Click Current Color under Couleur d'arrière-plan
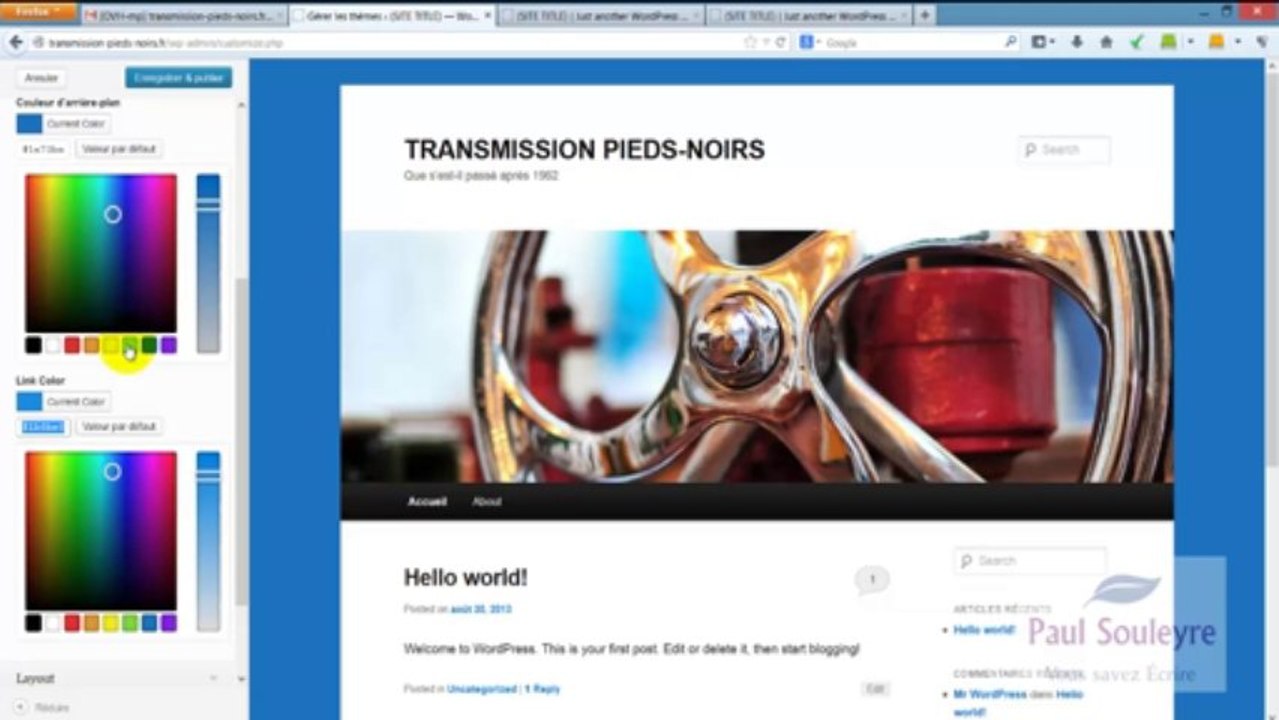The width and height of the screenshot is (1279, 720). pos(64,124)
